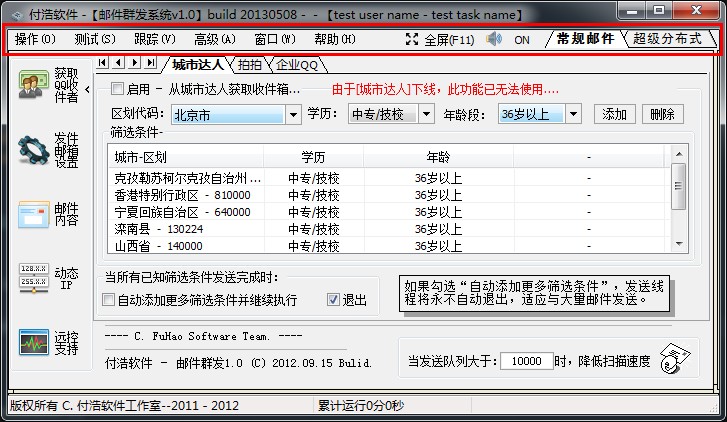Open the 帮助(H) menu
The width and height of the screenshot is (727, 422).
coord(335,39)
